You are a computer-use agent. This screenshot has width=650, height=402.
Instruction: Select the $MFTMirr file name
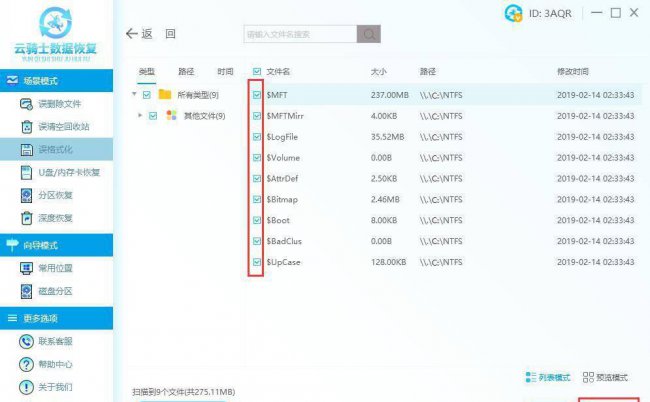pos(285,116)
